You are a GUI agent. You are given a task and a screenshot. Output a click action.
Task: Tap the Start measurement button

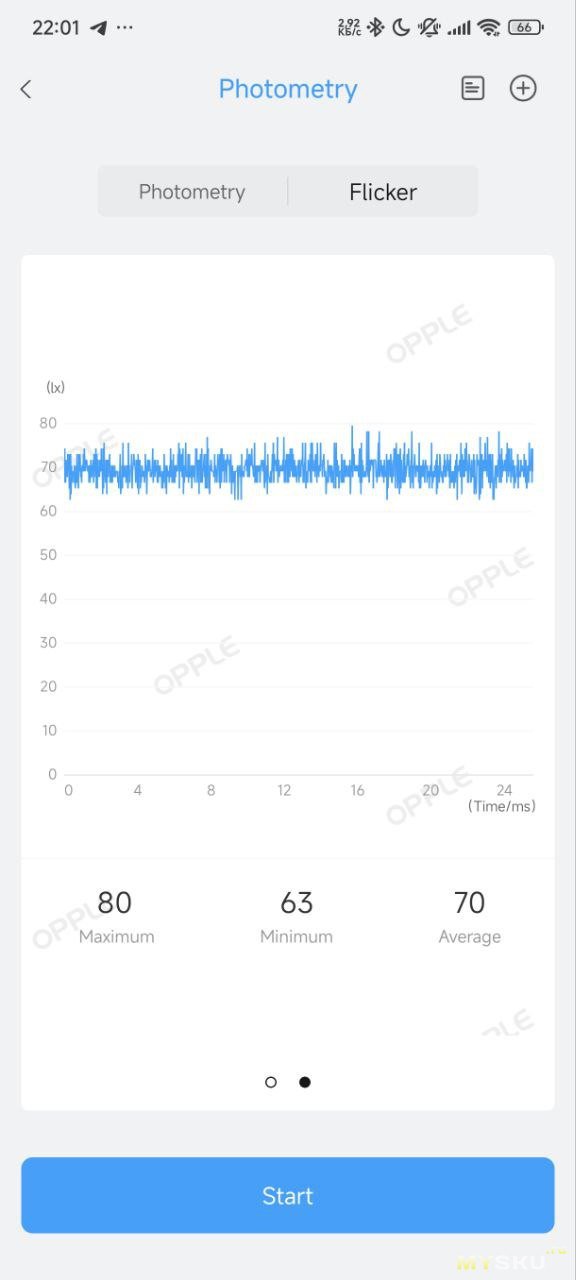(288, 1195)
